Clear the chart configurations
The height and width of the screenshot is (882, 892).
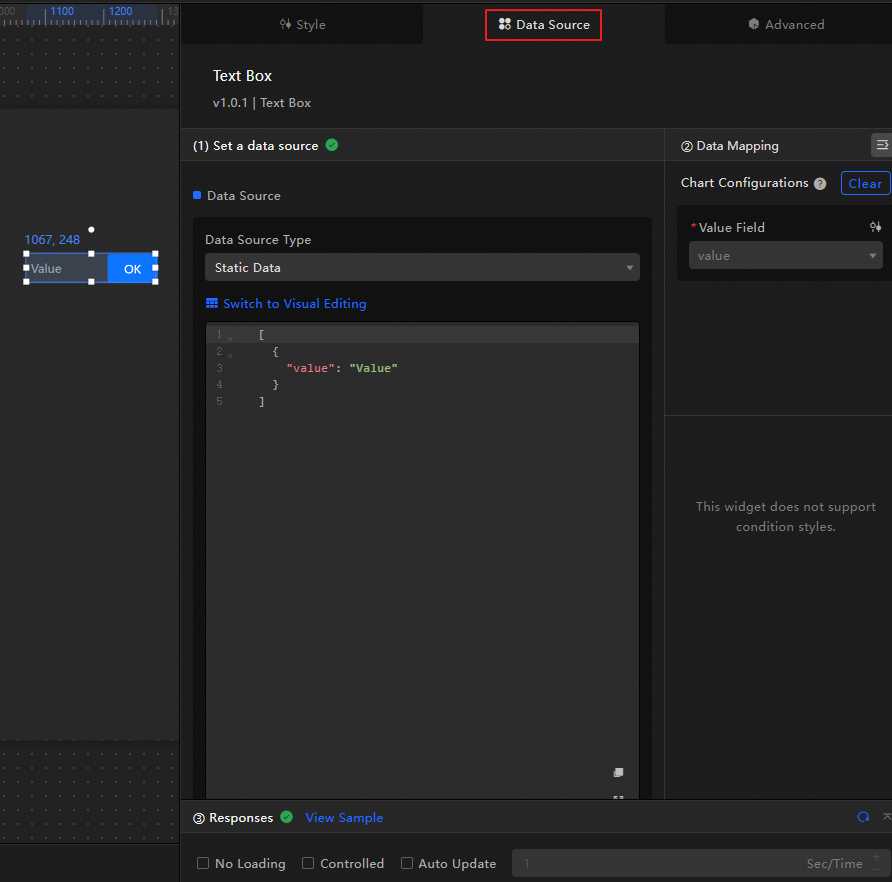(x=865, y=183)
